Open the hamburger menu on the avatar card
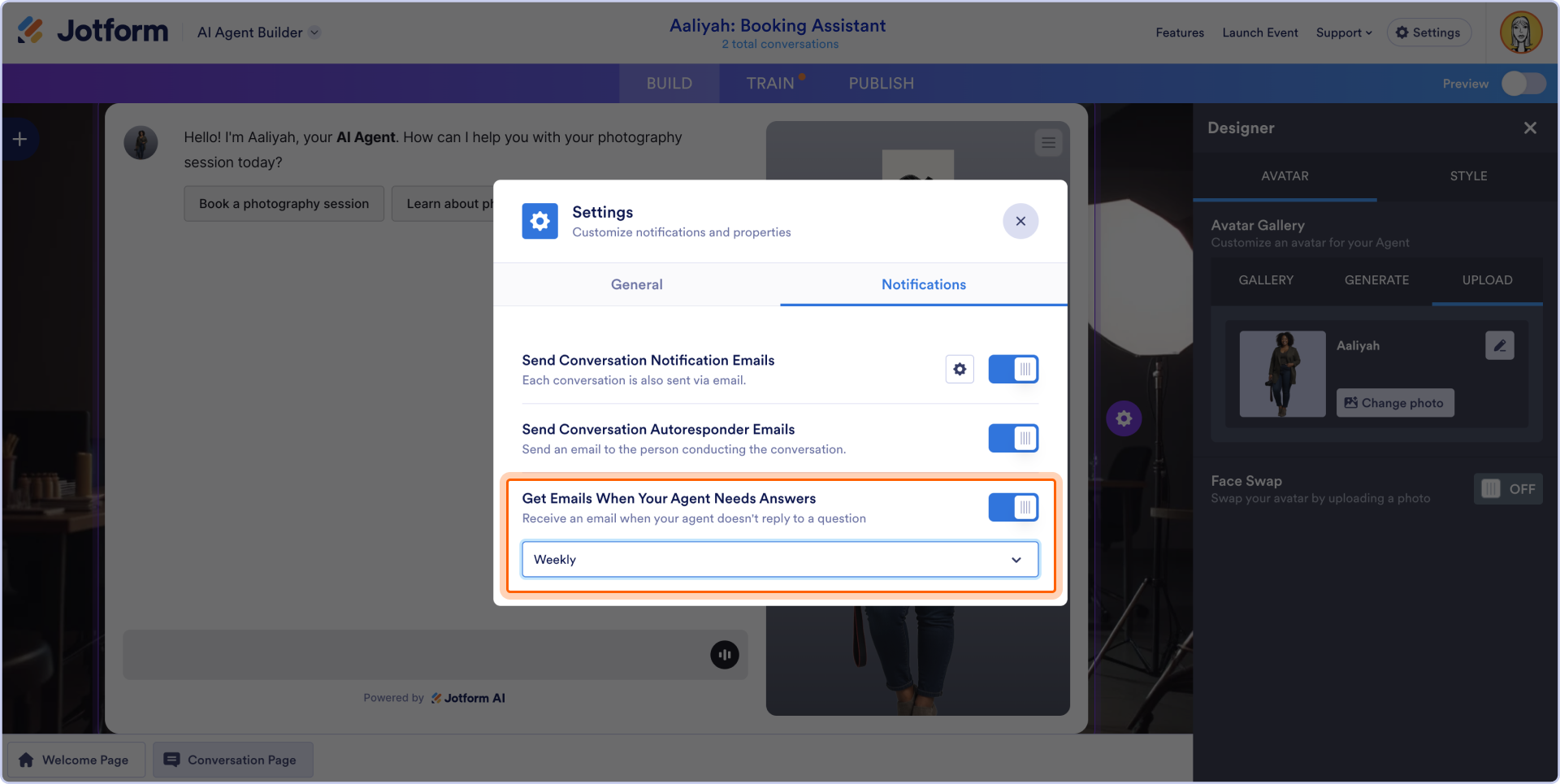The width and height of the screenshot is (1560, 784). 1049,143
